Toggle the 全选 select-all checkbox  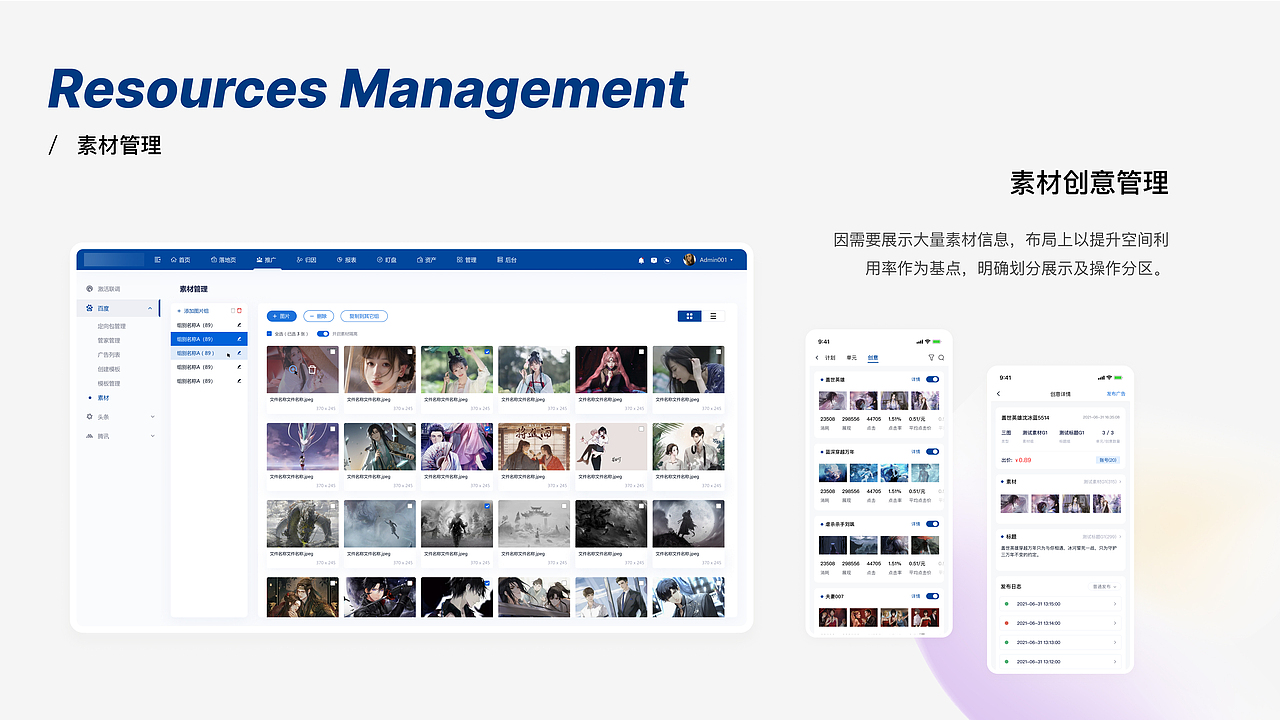(269, 334)
